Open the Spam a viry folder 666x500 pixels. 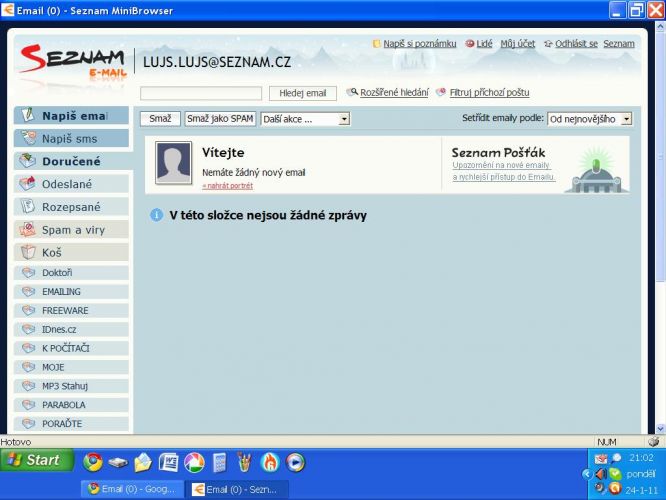[71, 230]
